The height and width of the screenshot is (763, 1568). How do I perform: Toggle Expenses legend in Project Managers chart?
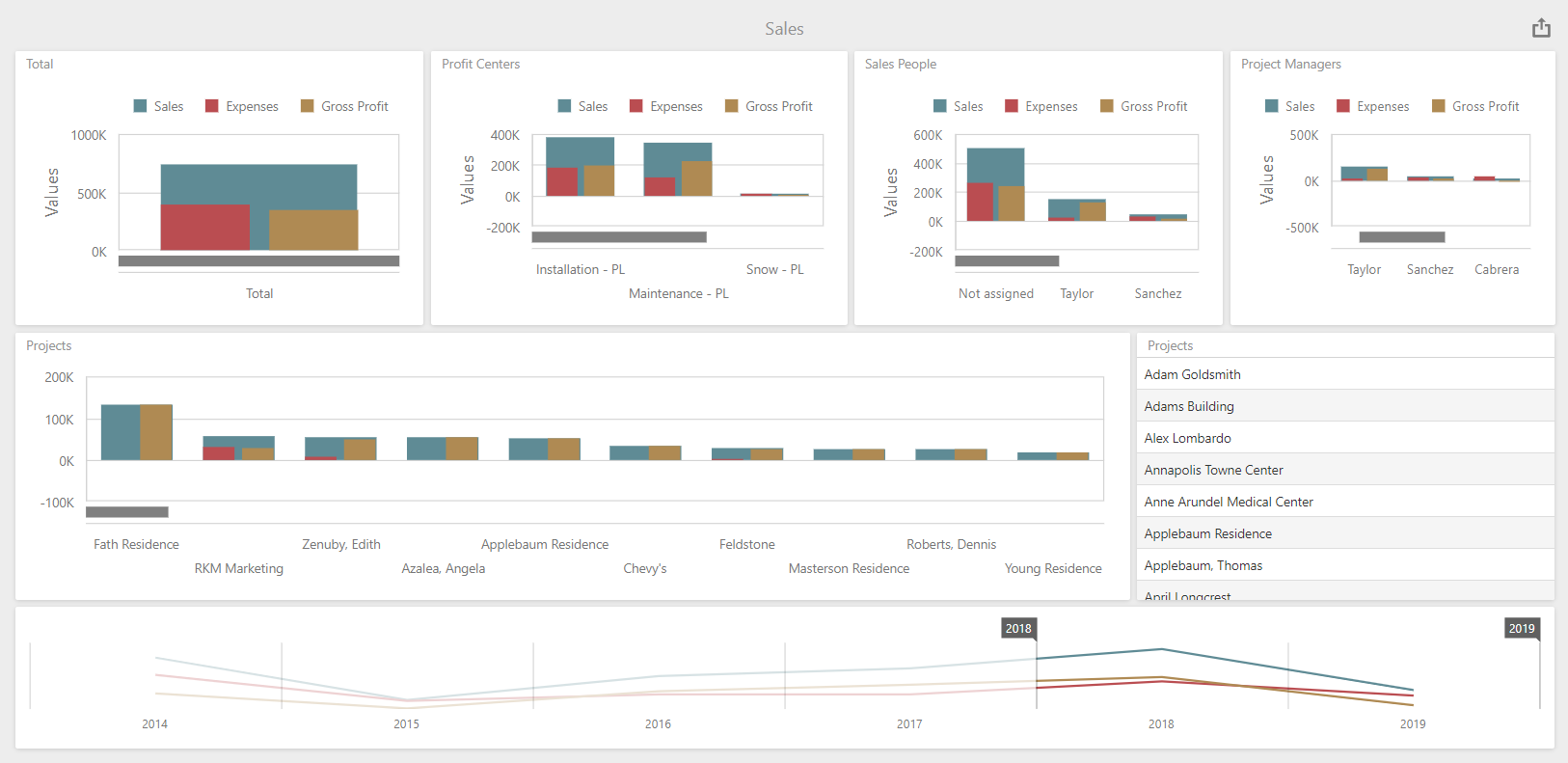1372,106
